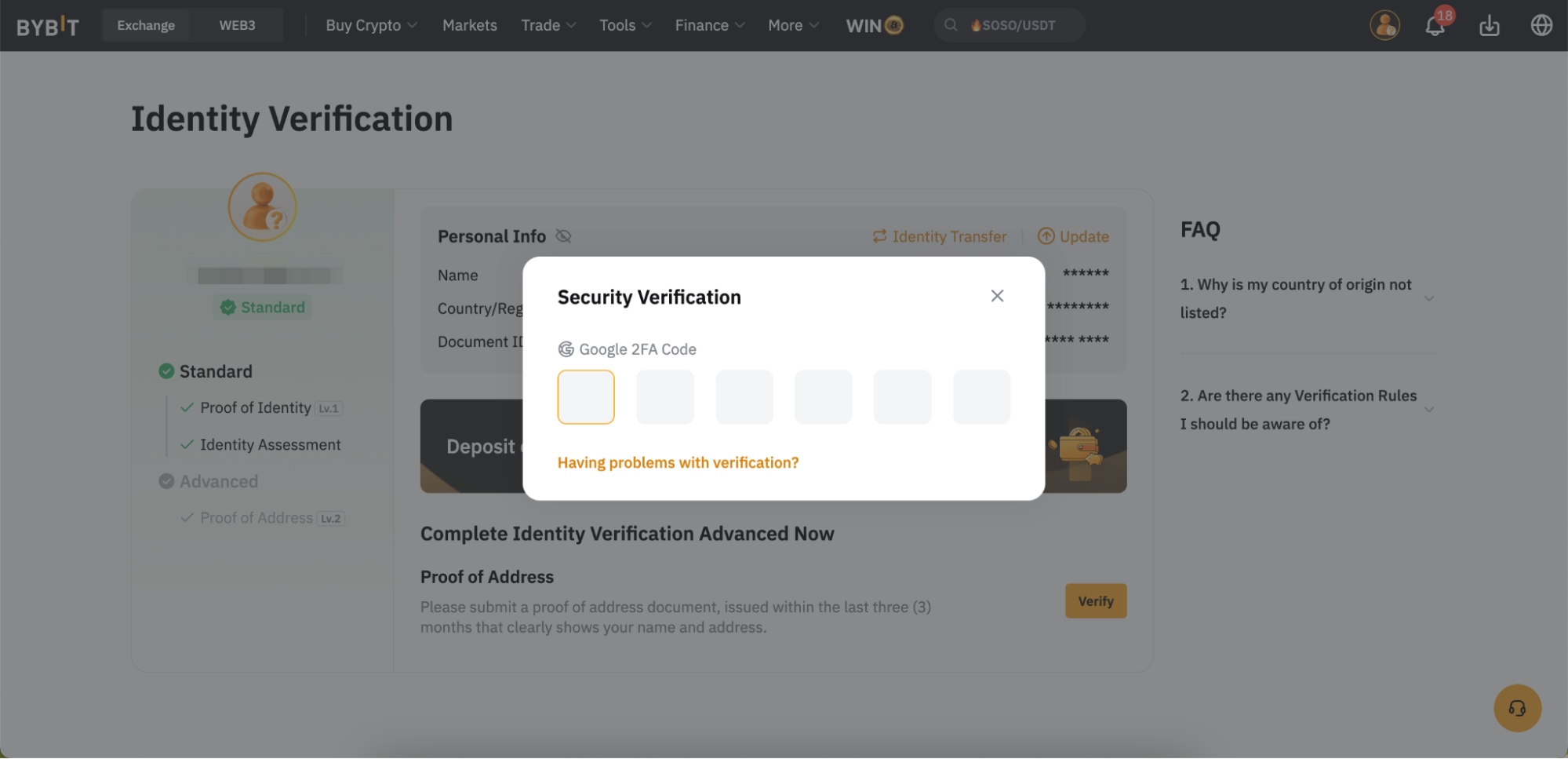Click the Bybit logo
This screenshot has height=759, width=1568.
[x=48, y=26]
